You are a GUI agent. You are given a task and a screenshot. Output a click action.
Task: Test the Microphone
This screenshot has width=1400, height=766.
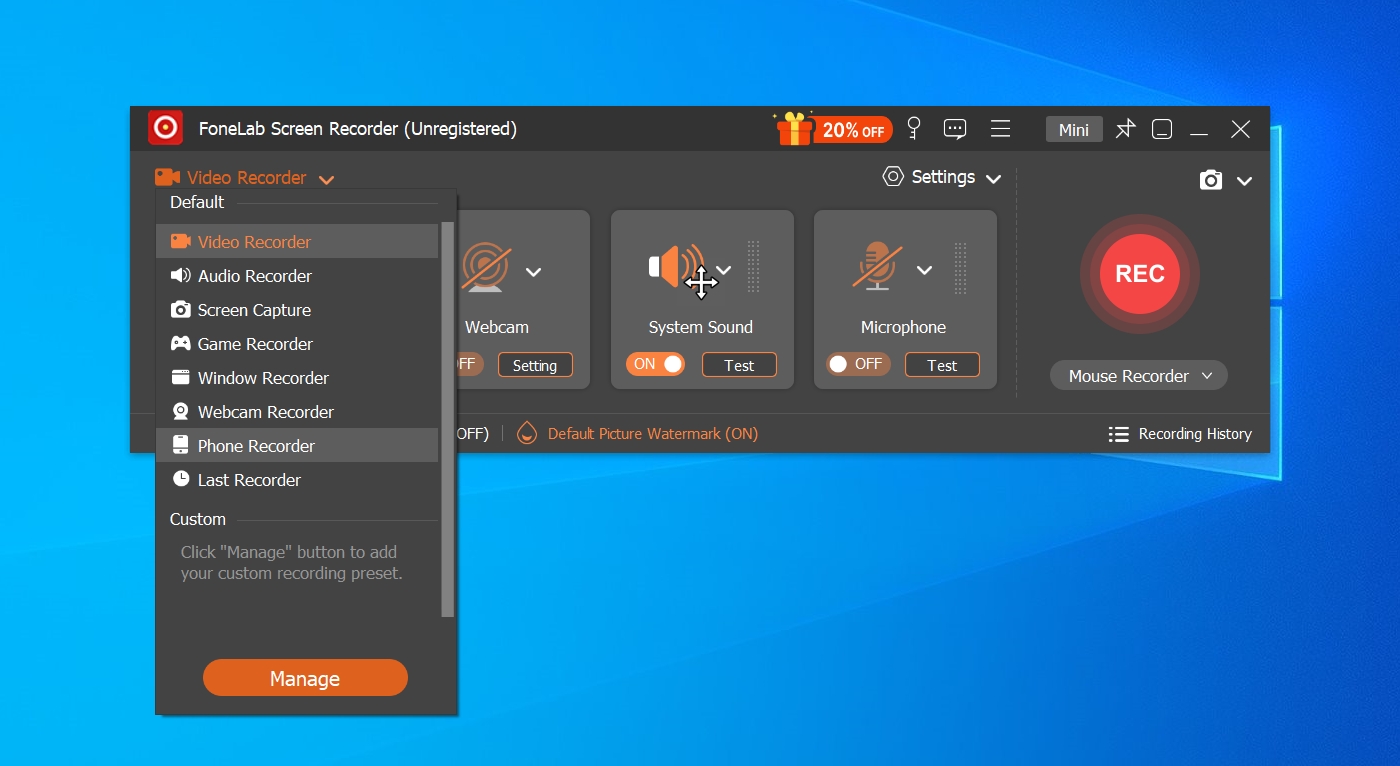[x=942, y=365]
